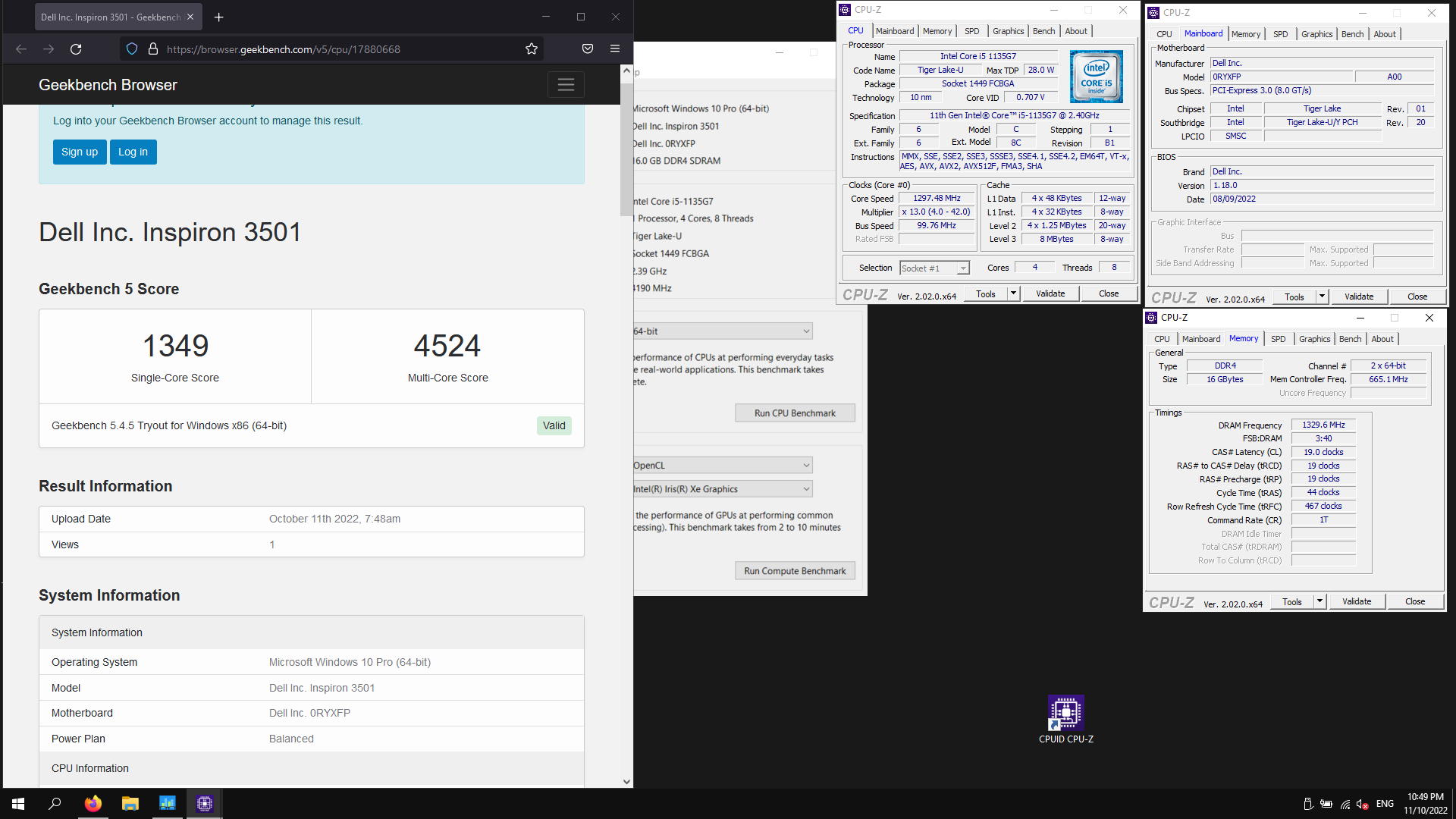Viewport: 1456px width, 819px height.
Task: Open the shield tracking protection icon
Action: [x=132, y=49]
